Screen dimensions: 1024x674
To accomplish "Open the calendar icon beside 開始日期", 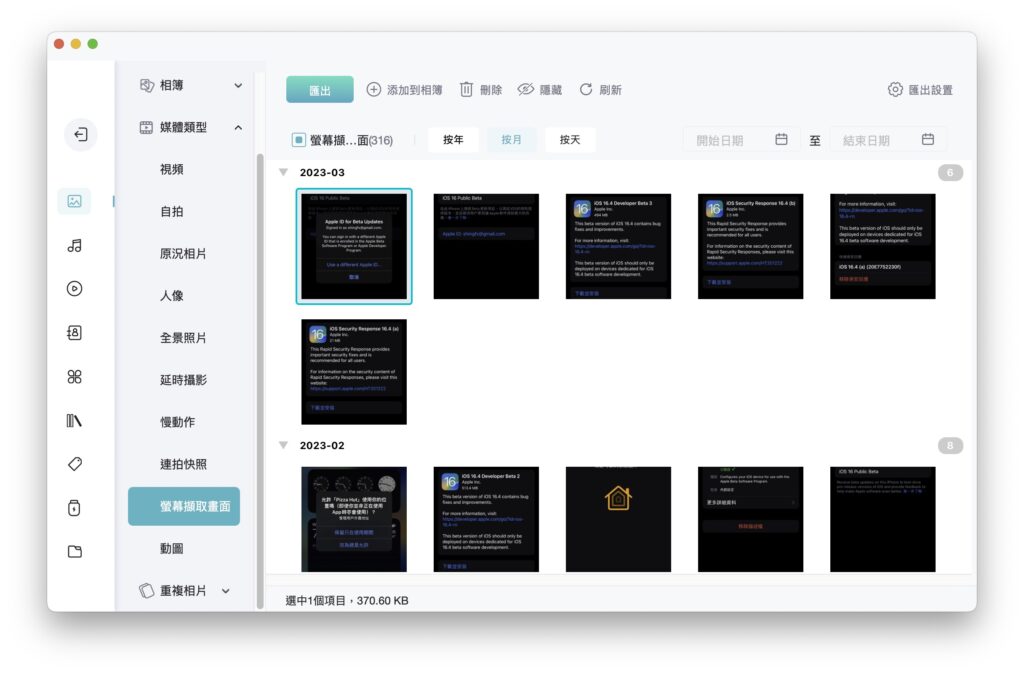I will pyautogui.click(x=781, y=139).
